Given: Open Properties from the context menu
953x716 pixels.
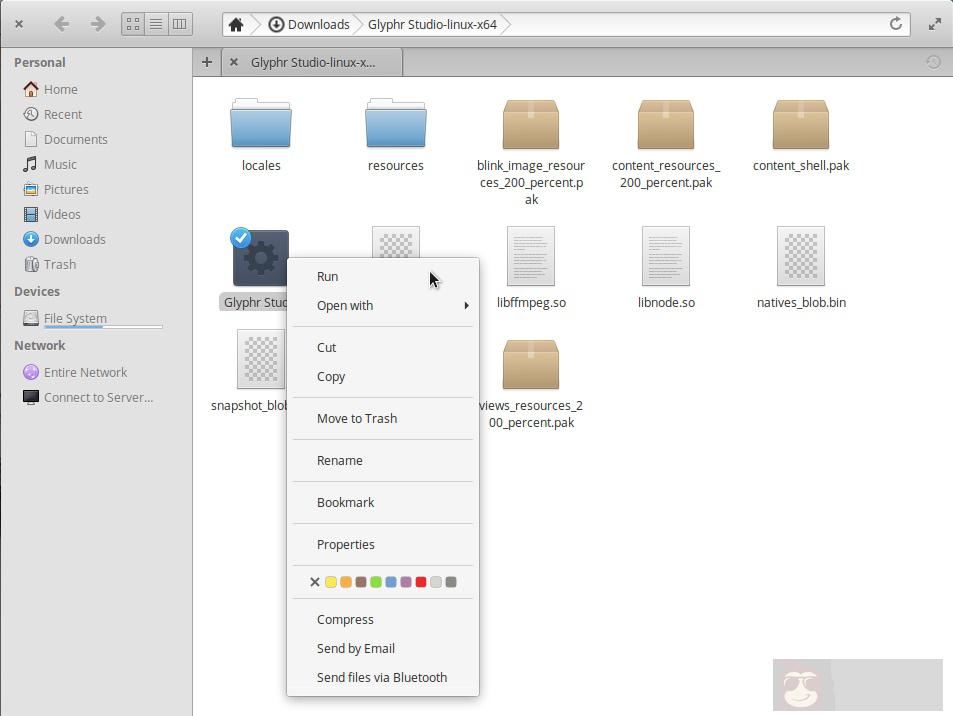Looking at the screenshot, I should click(346, 544).
